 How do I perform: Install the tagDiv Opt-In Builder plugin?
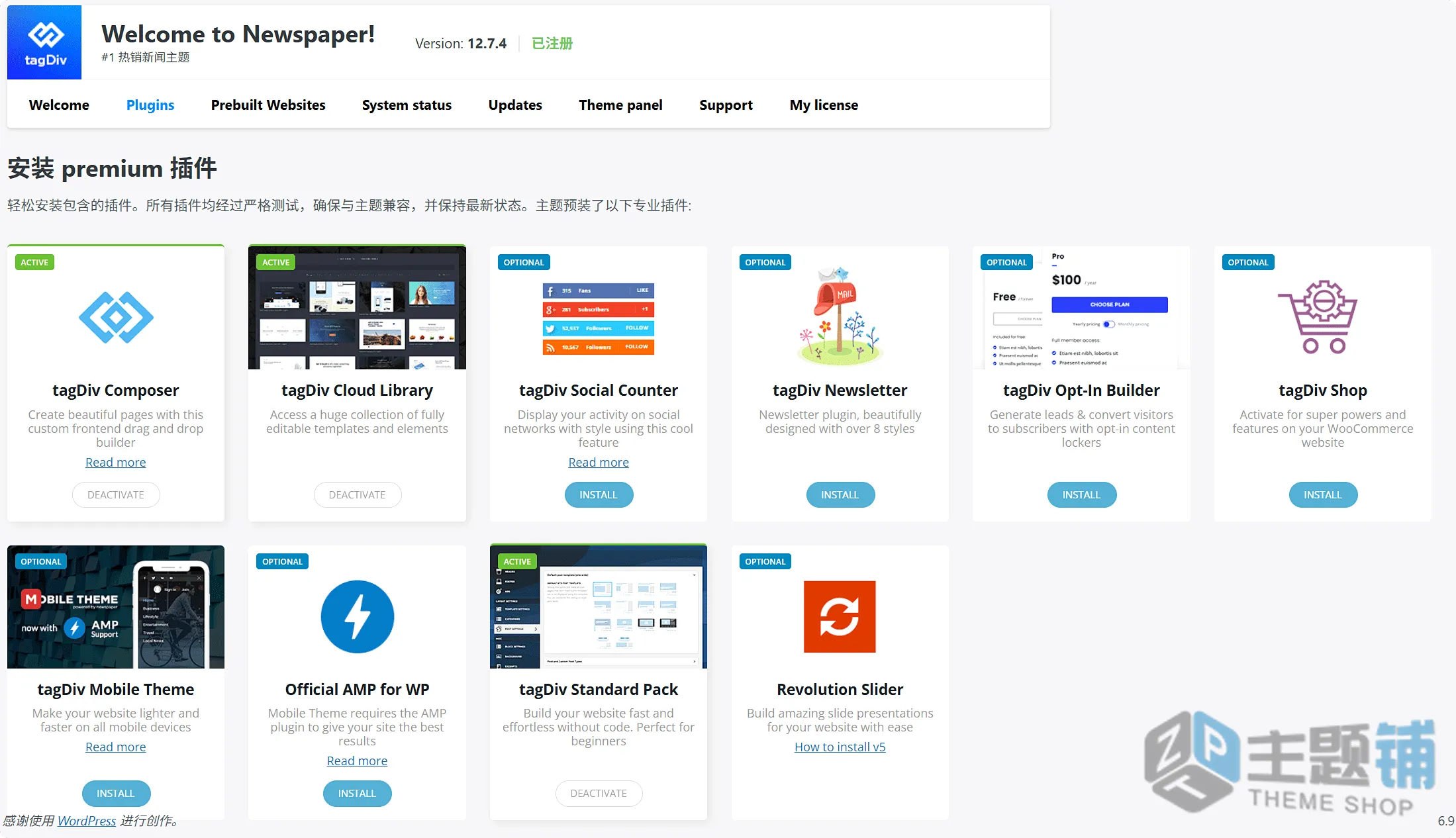click(1081, 494)
